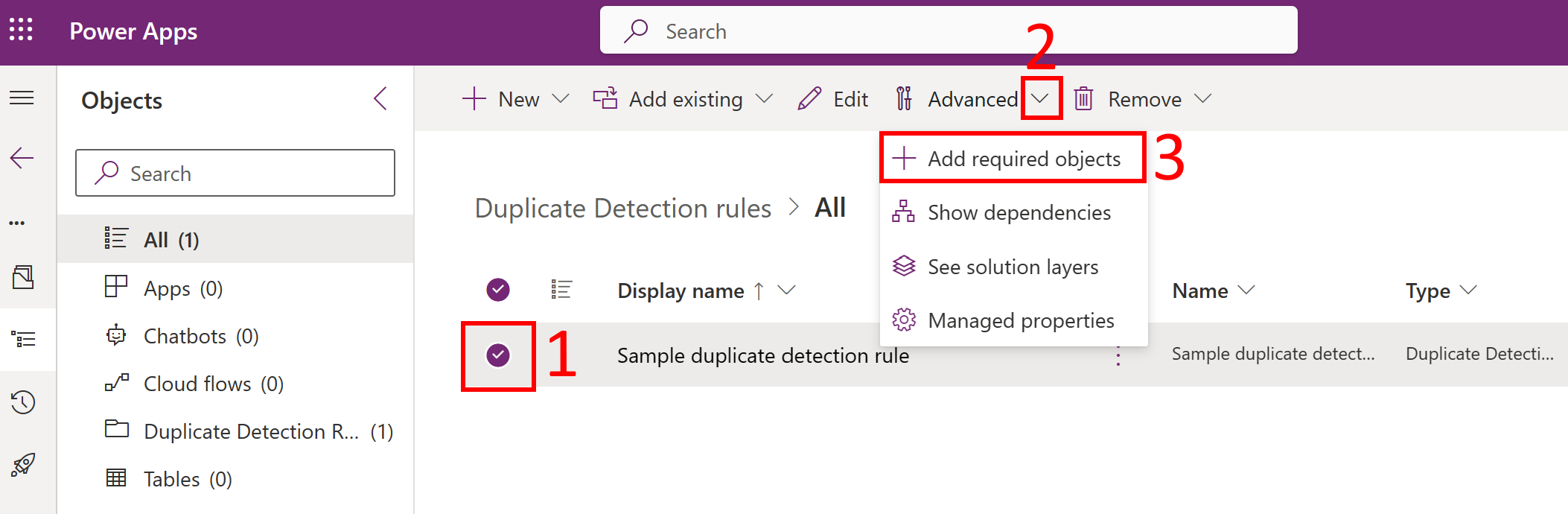
Task: Open the more options ellipsis in left rail
Action: [17, 223]
